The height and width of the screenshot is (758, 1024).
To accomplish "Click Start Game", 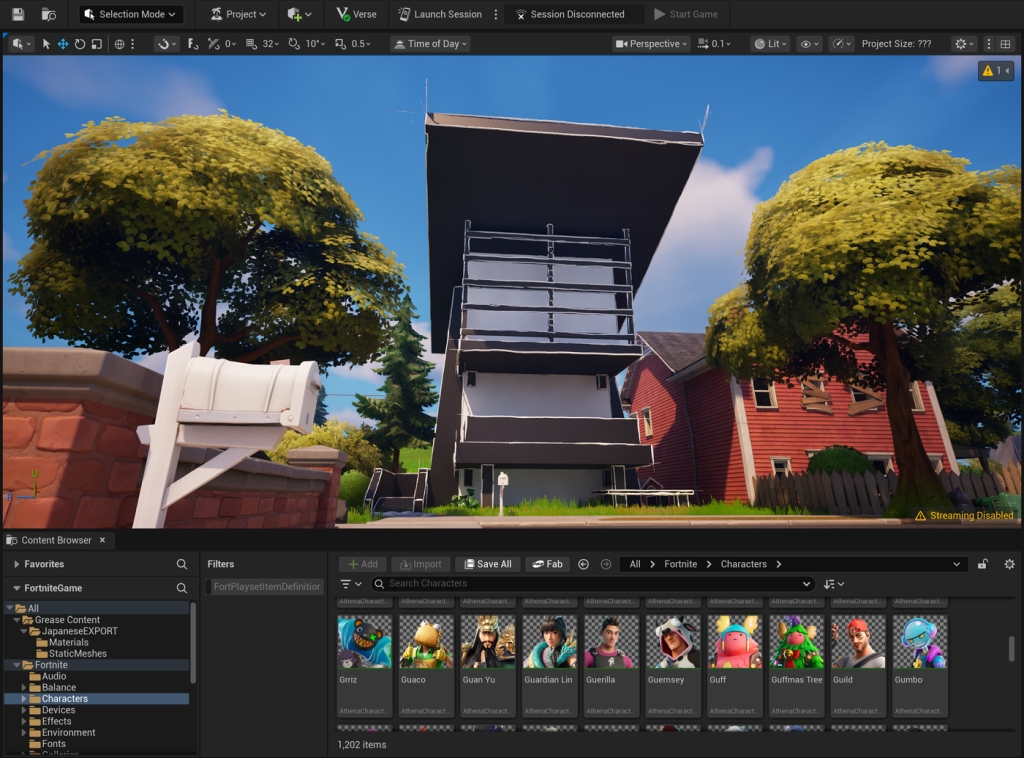I will coord(686,14).
